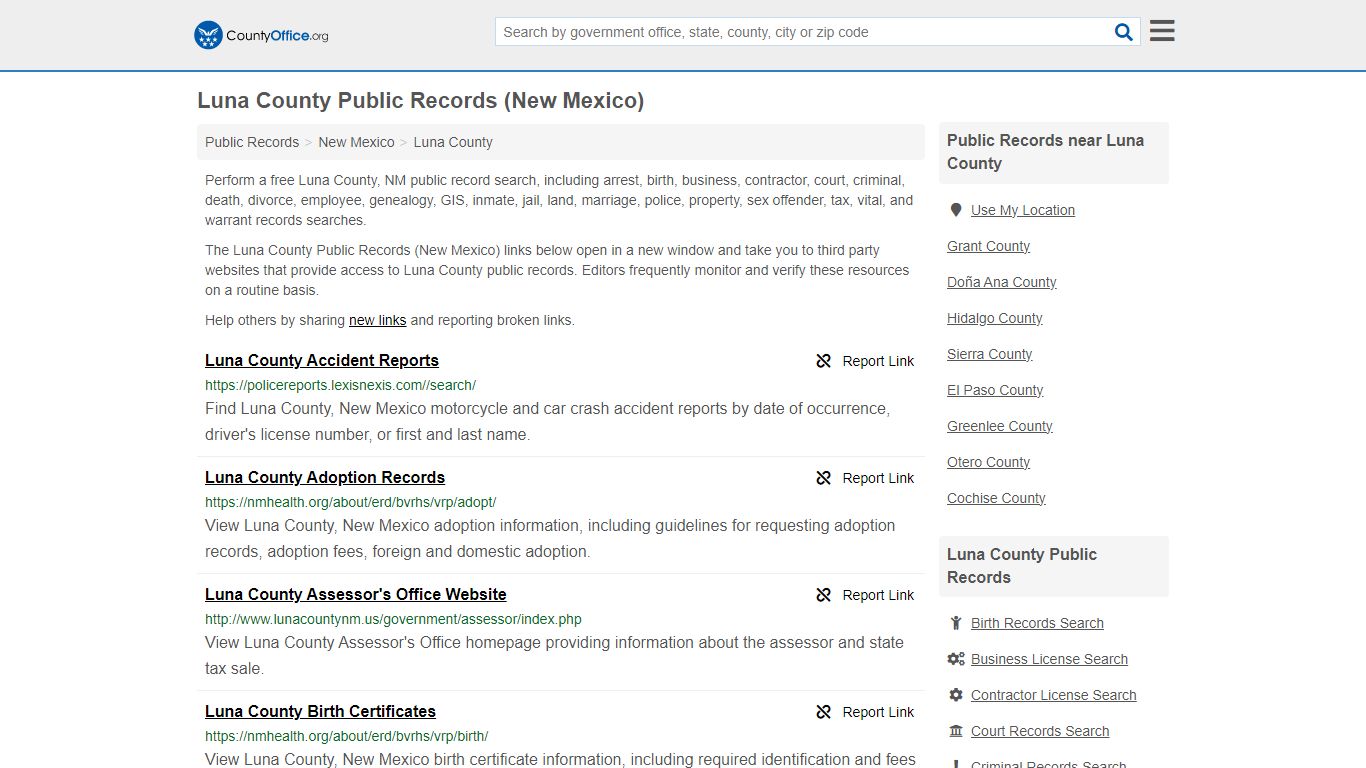Report Link for Accident Reports

coord(878,361)
